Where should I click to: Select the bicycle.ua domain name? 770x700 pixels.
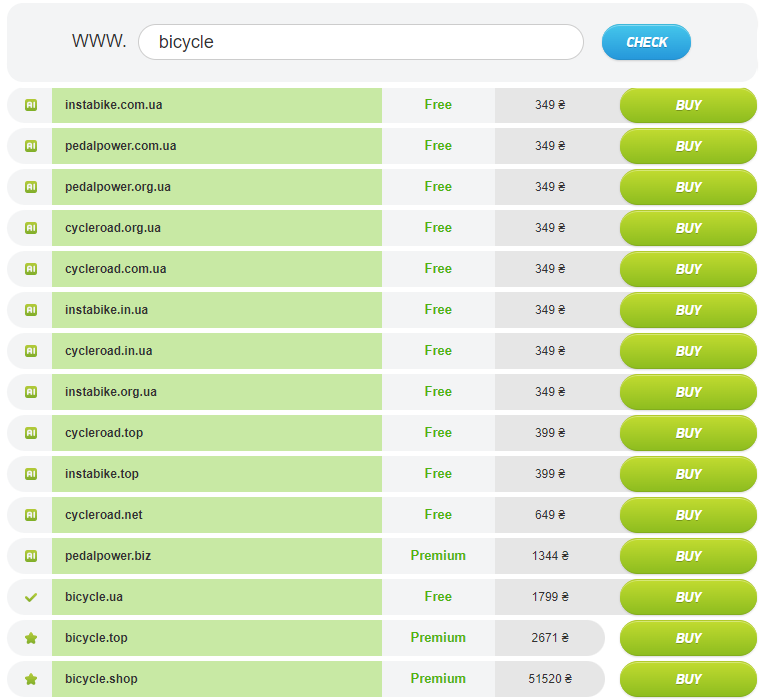tap(94, 597)
